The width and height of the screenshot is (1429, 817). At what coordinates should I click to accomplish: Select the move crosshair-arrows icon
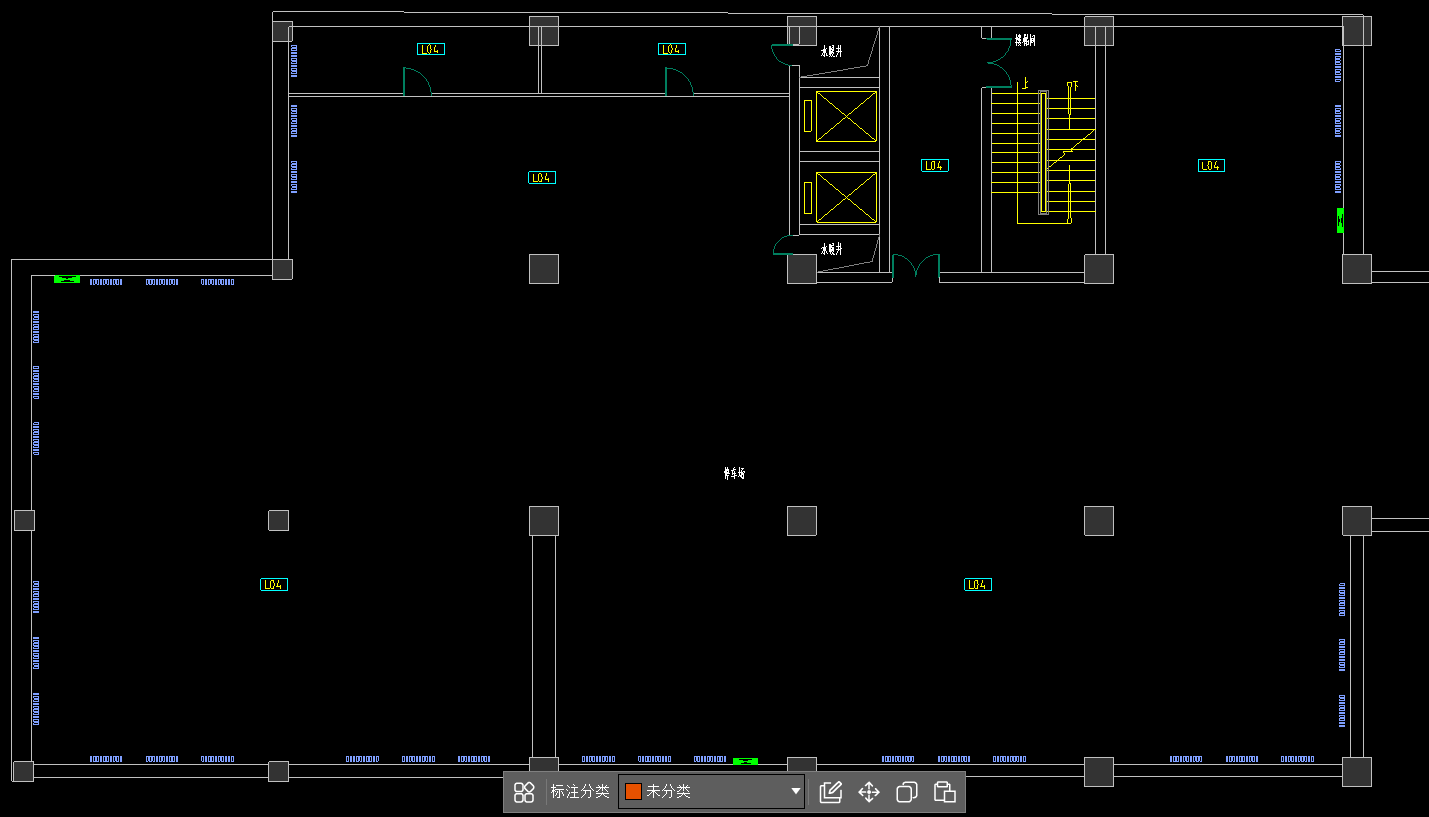(x=869, y=792)
